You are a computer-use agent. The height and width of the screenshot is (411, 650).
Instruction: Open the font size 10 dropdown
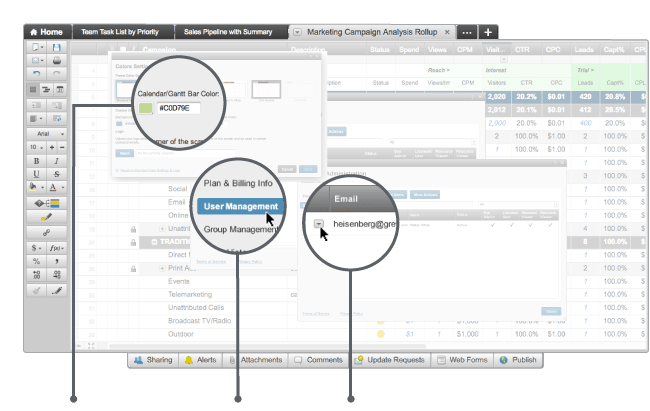click(36, 147)
